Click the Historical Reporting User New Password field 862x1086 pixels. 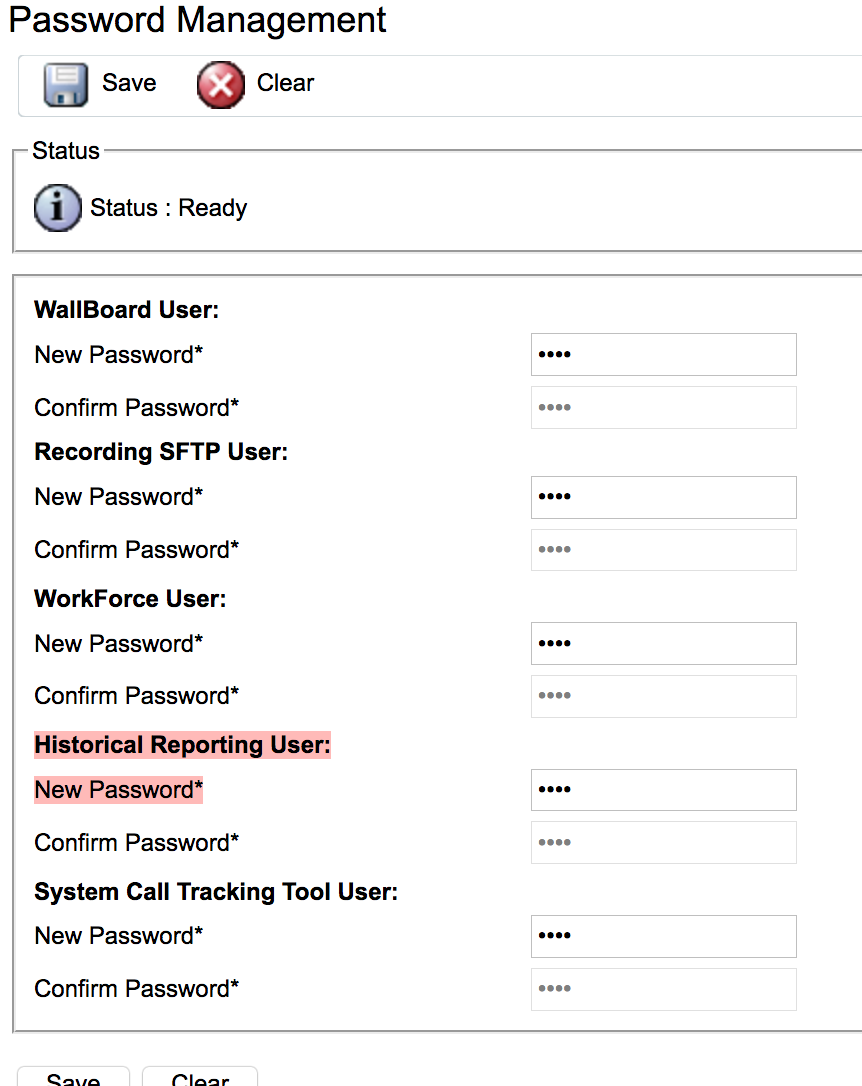663,790
